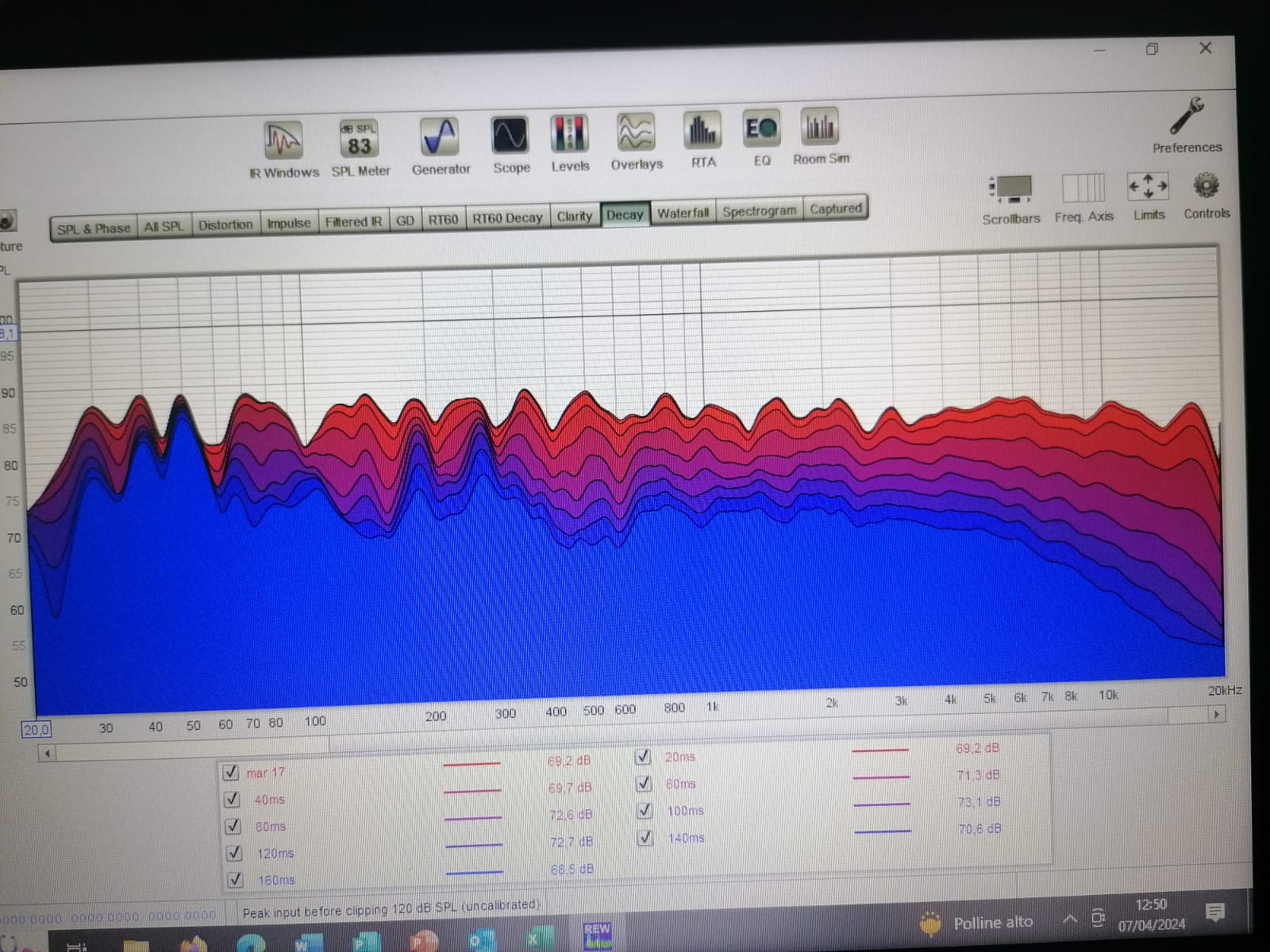Click Peak input before clipping status text
This screenshot has height=952, width=1270.
pyautogui.click(x=391, y=909)
